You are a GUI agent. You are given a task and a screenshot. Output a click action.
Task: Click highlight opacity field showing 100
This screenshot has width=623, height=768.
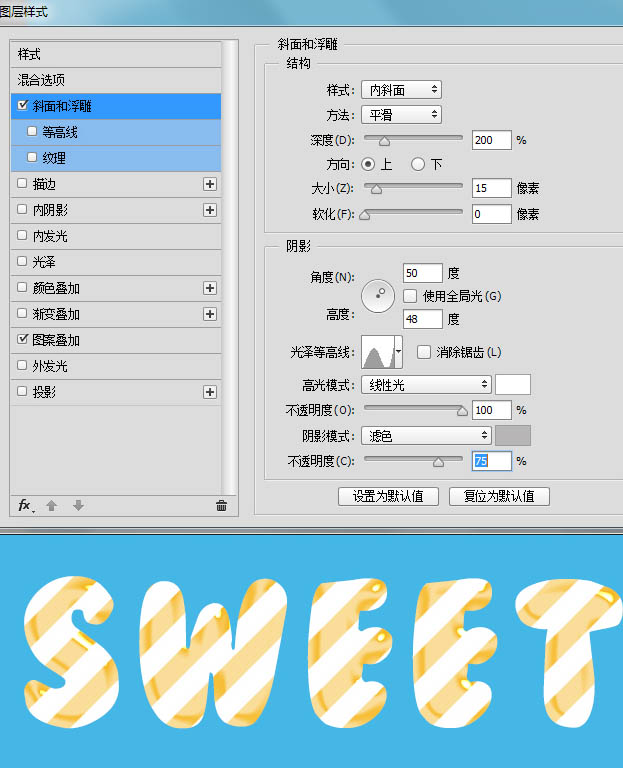(x=492, y=410)
